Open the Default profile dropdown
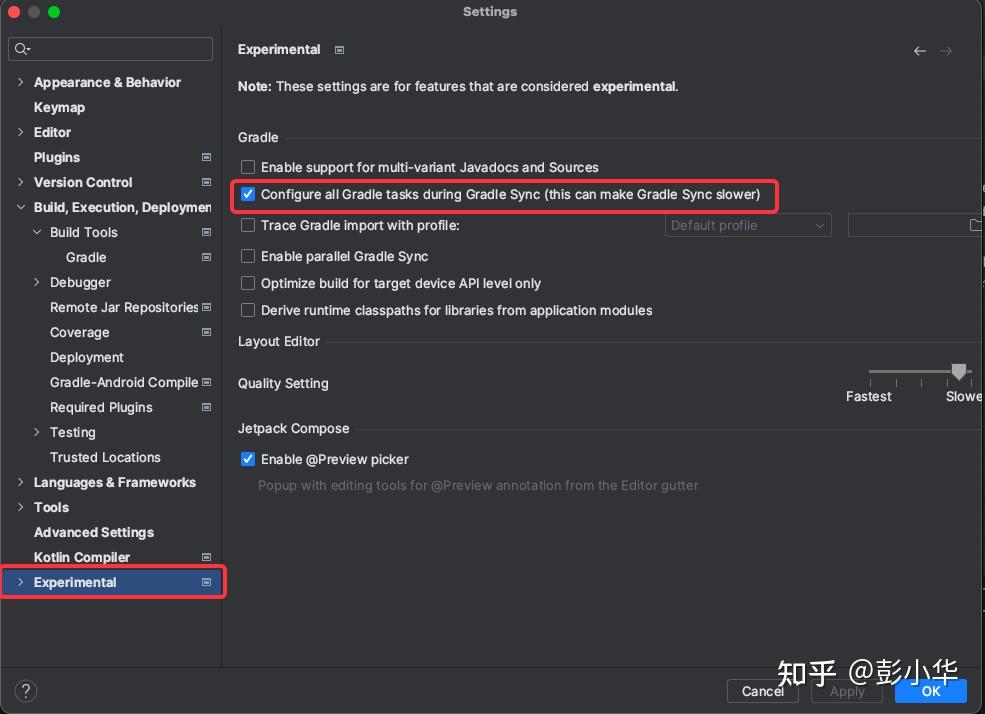This screenshot has width=985, height=714. 747,225
